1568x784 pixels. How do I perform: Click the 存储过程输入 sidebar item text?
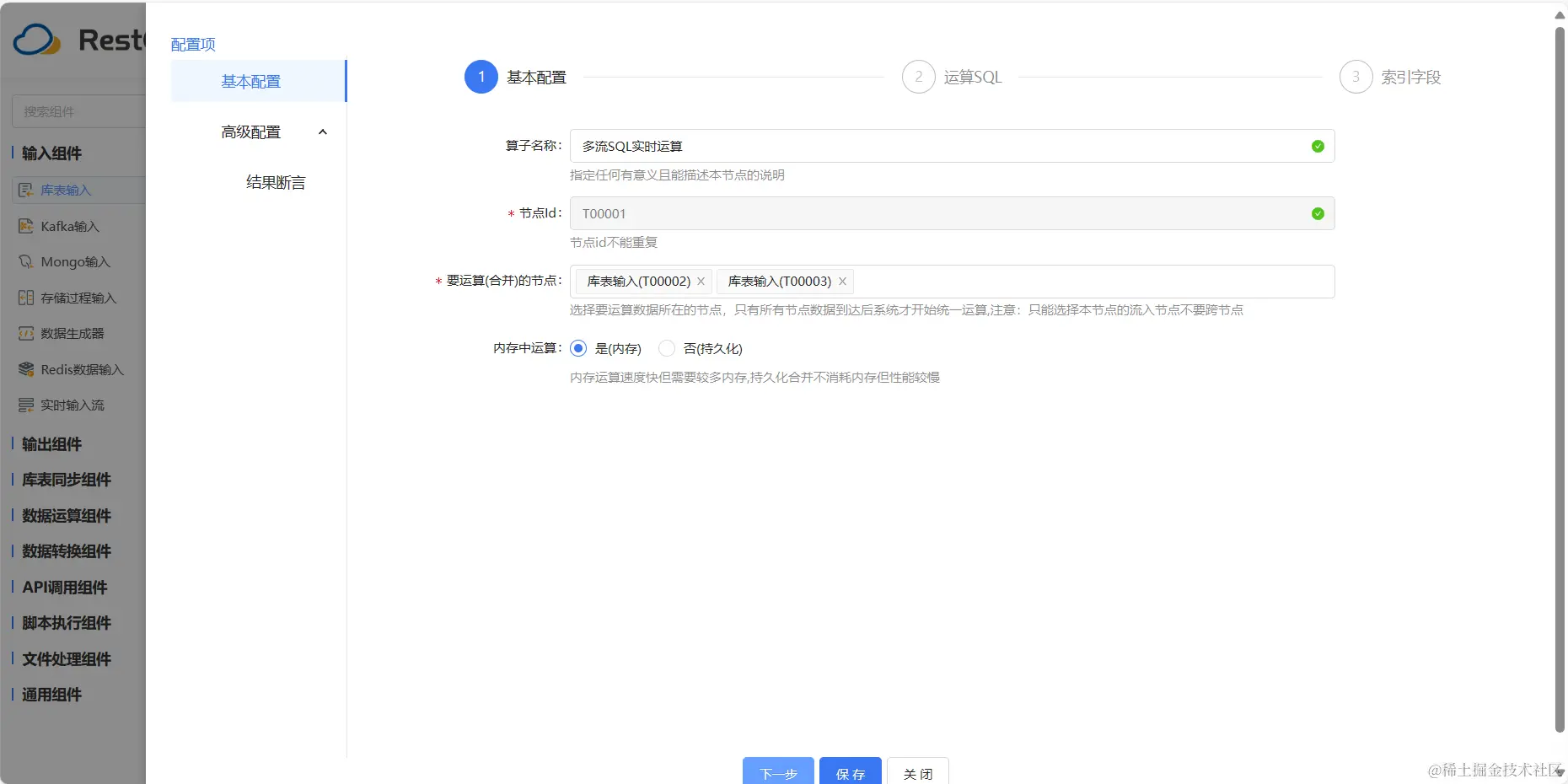(78, 298)
